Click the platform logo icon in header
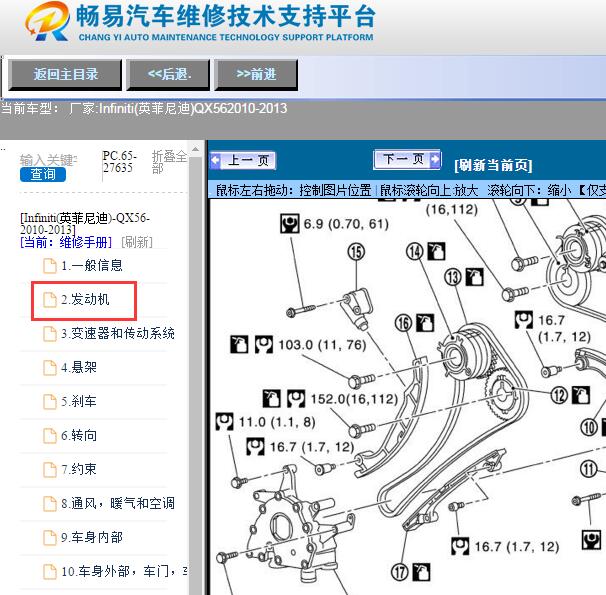Screen dimensions: 606x595 tap(48, 21)
